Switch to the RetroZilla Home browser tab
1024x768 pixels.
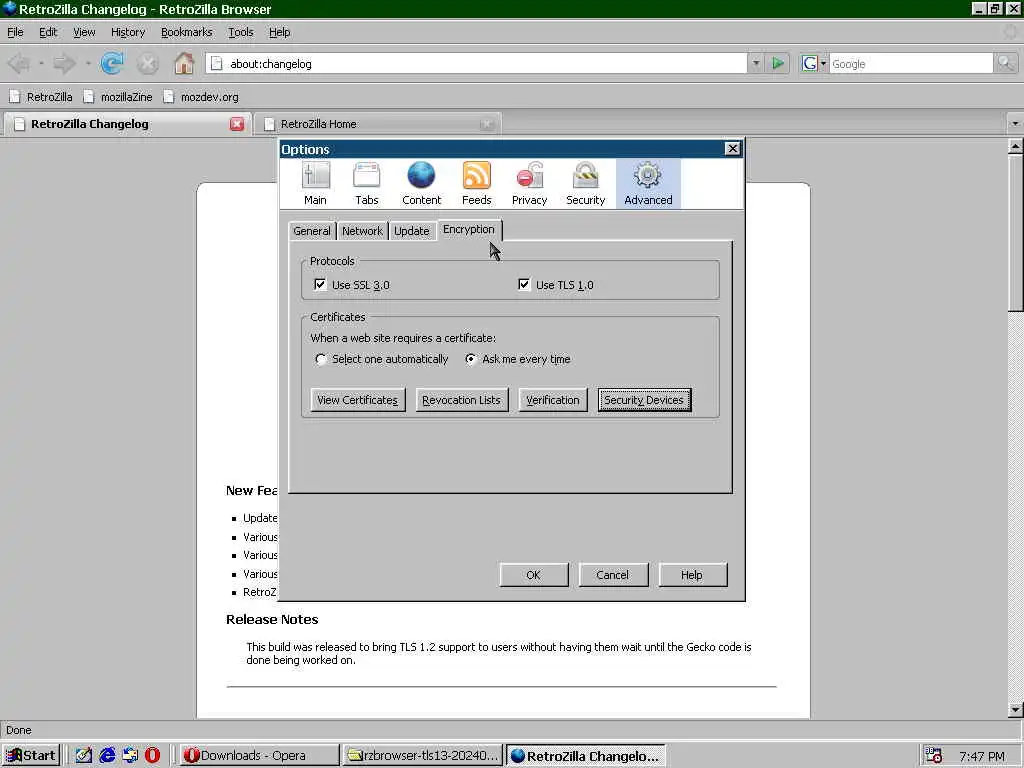point(377,124)
